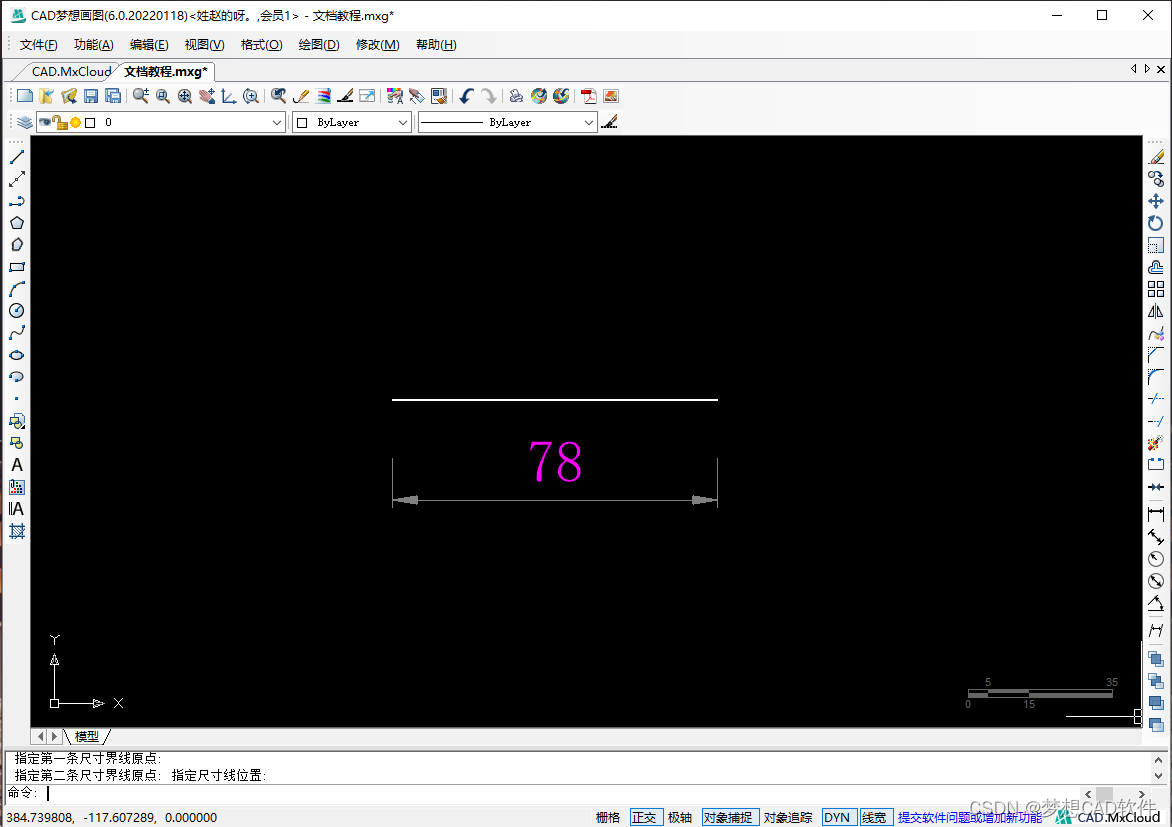Click the Undo arrow icon
Screen dimensions: 1172x827
pos(466,96)
